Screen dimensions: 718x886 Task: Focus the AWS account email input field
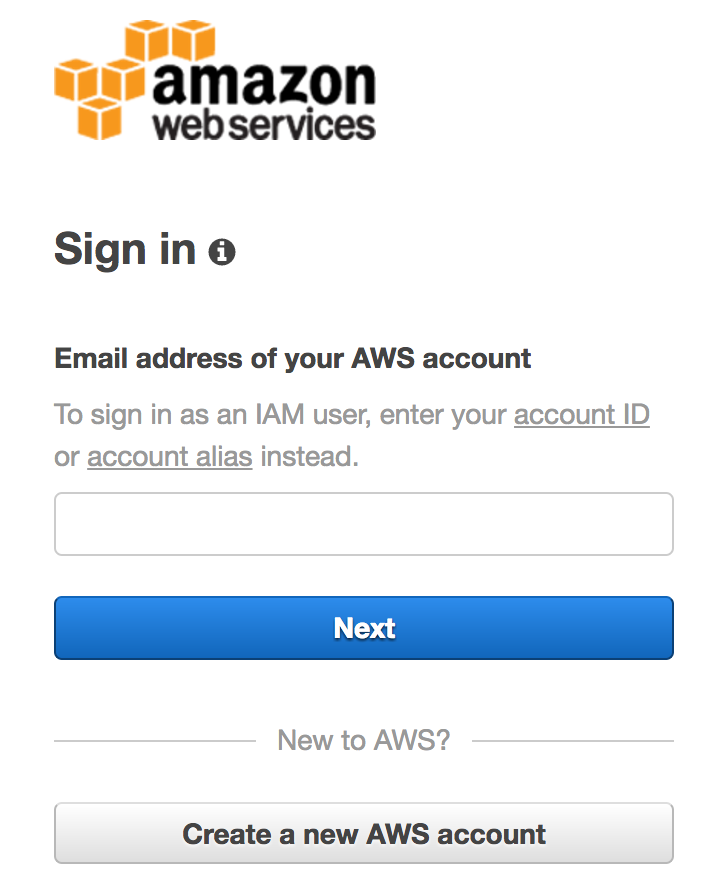363,523
